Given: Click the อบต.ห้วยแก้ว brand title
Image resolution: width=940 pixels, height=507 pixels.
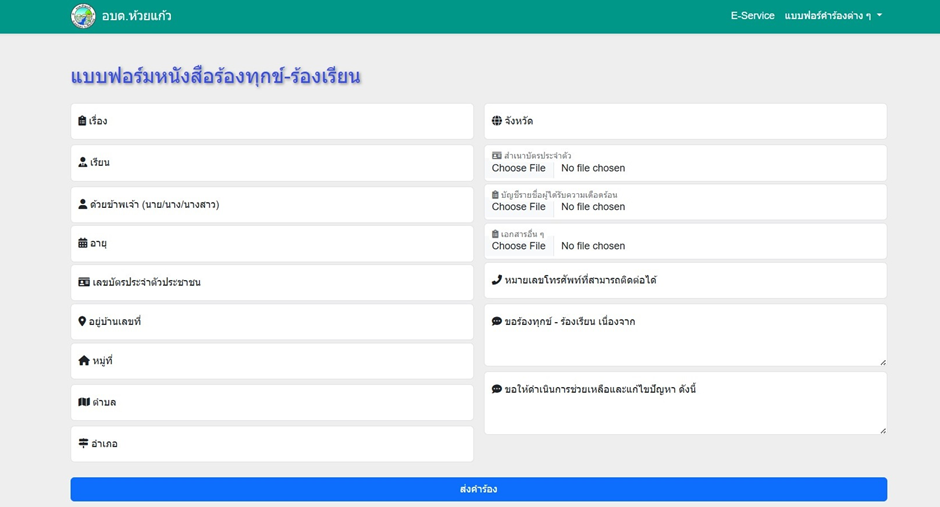Looking at the screenshot, I should pyautogui.click(x=136, y=16).
